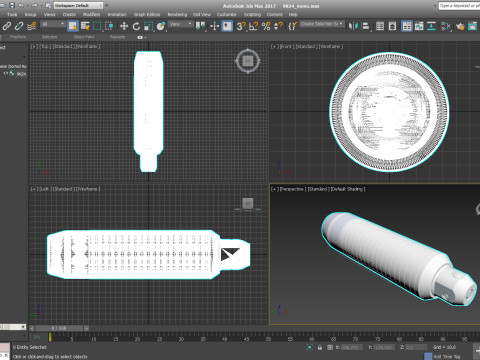Click the Mirror tool icon
The width and height of the screenshot is (480, 360).
click(x=353, y=26)
